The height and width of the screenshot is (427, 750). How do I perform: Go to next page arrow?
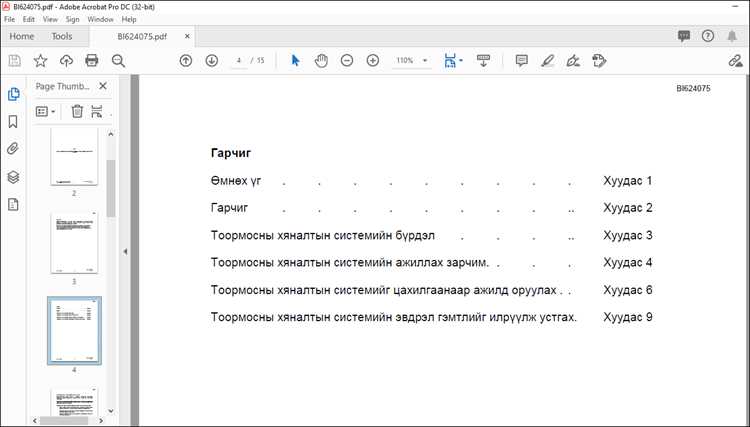point(211,61)
